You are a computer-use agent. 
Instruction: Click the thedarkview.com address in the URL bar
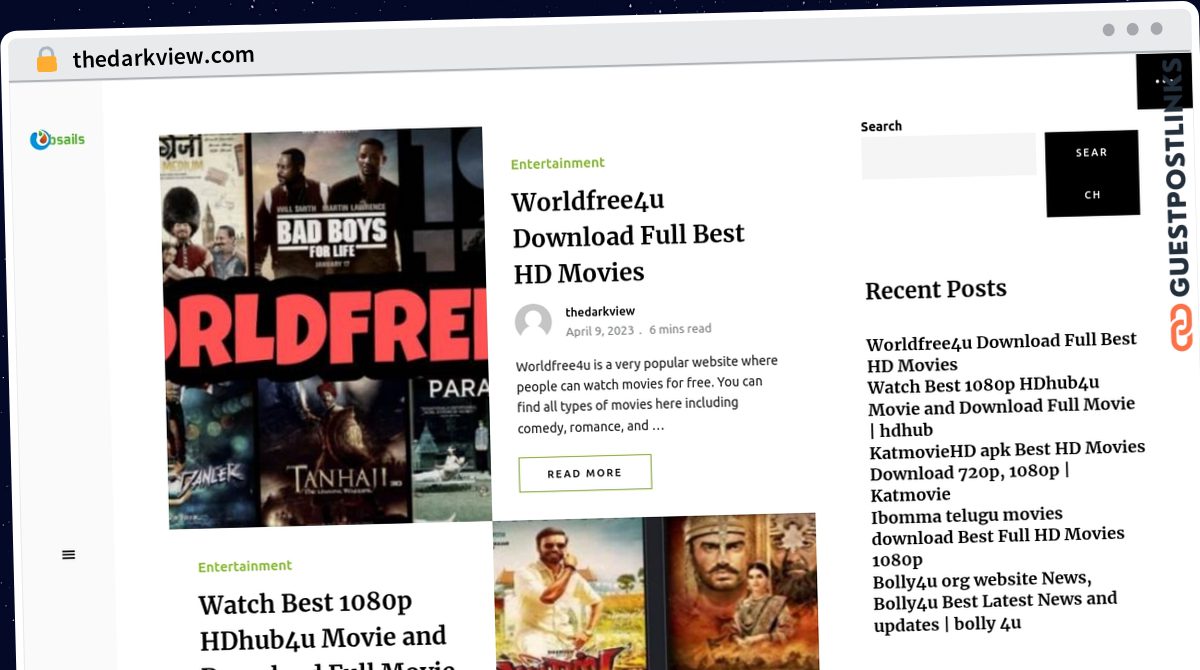click(x=163, y=57)
